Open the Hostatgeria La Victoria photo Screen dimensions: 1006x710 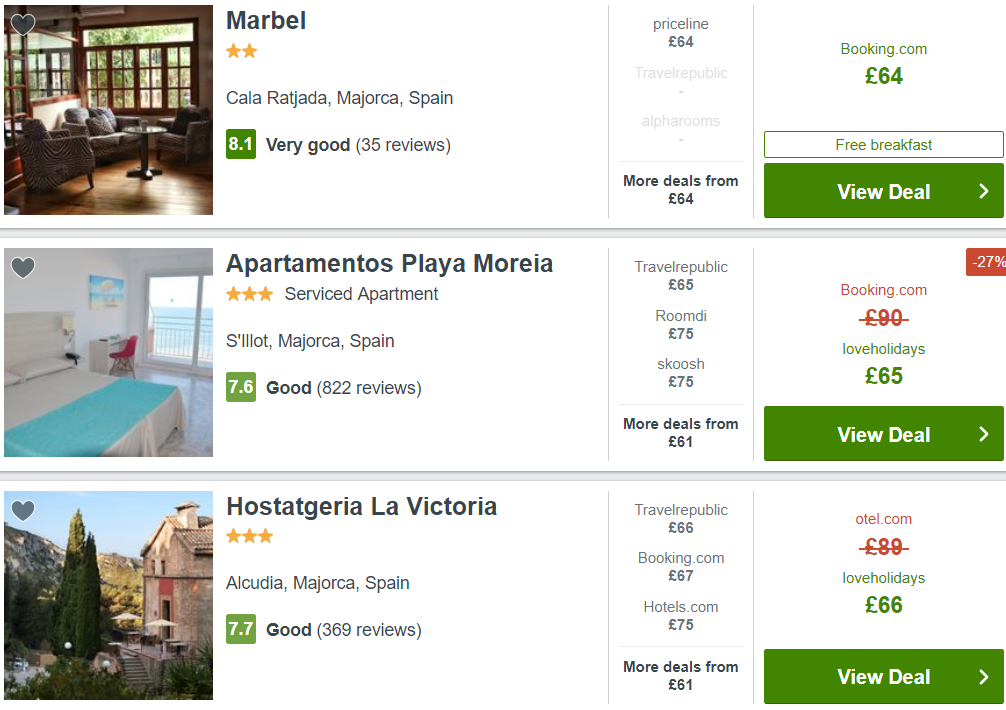108,596
